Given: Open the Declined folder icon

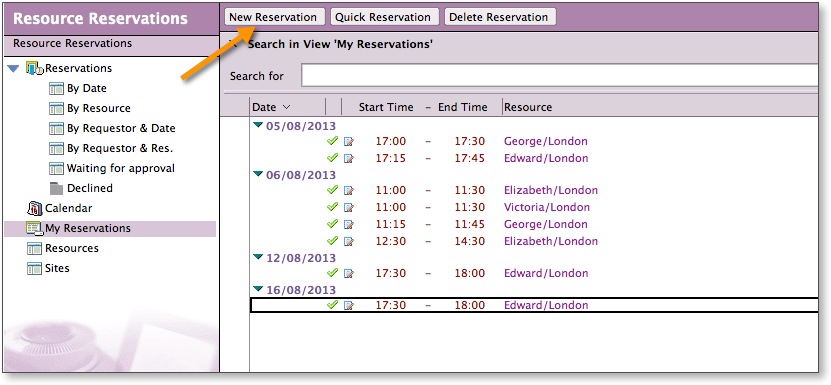Looking at the screenshot, I should tap(56, 188).
